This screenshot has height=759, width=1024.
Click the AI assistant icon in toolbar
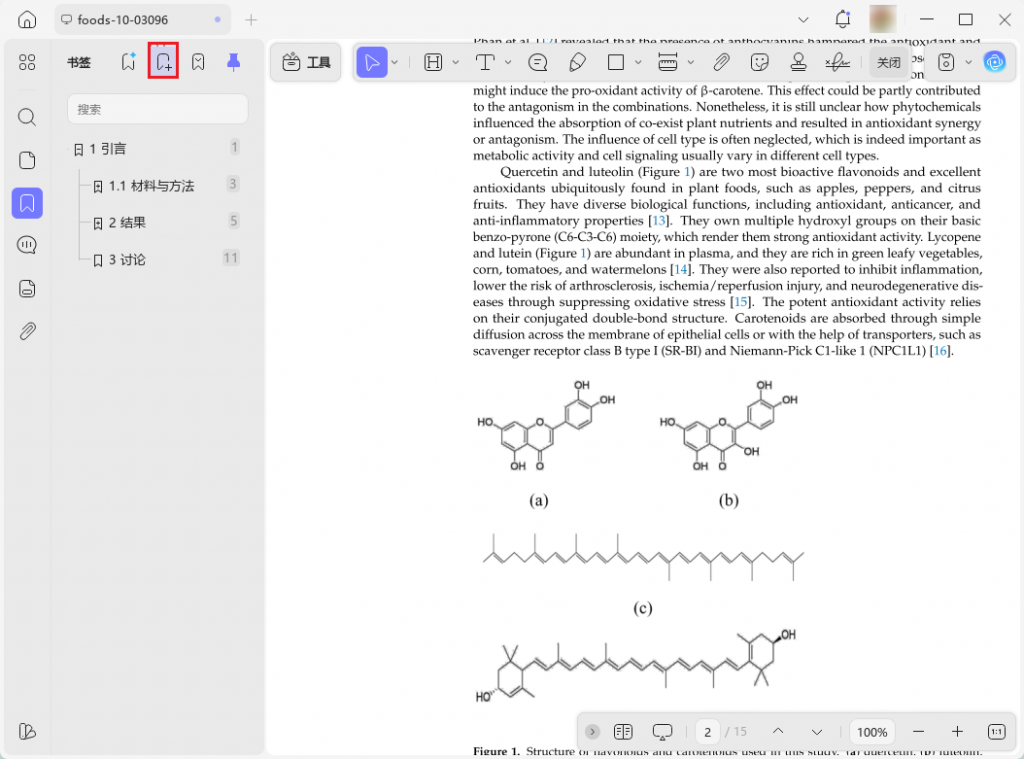(994, 62)
